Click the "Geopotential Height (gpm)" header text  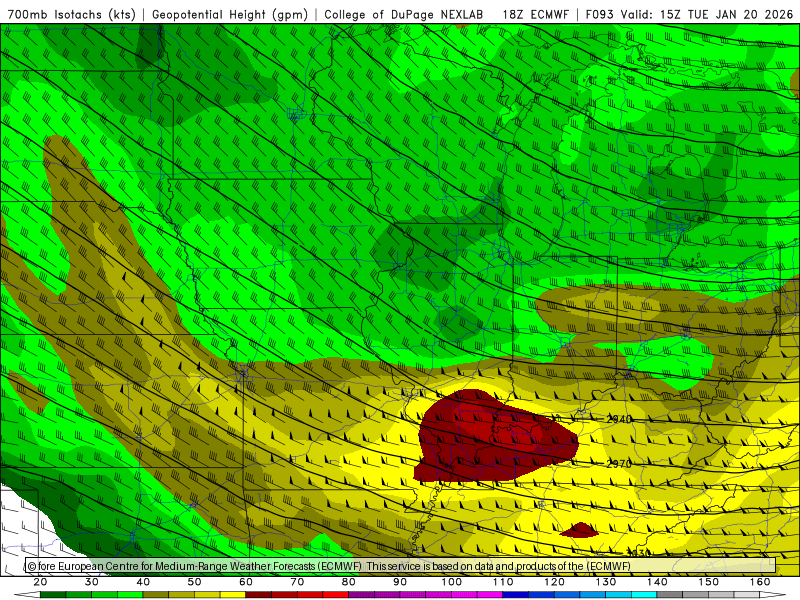[230, 14]
